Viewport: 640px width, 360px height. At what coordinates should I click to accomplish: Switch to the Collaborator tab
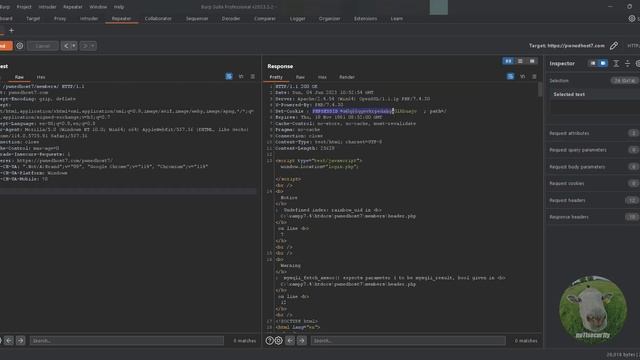click(x=158, y=18)
